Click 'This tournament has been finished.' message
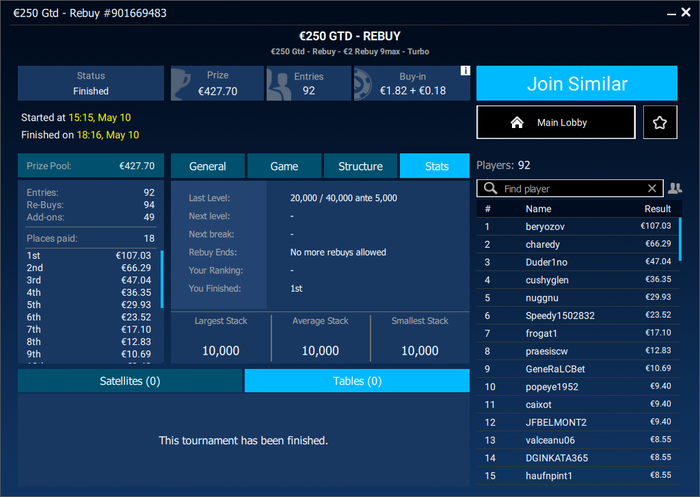 tap(243, 441)
